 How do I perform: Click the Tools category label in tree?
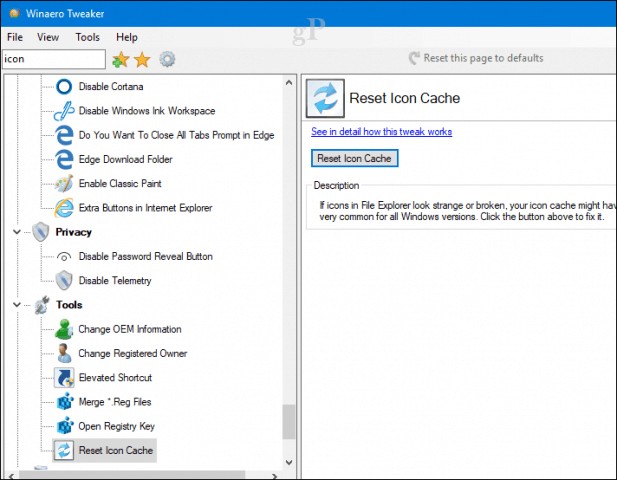tap(69, 305)
